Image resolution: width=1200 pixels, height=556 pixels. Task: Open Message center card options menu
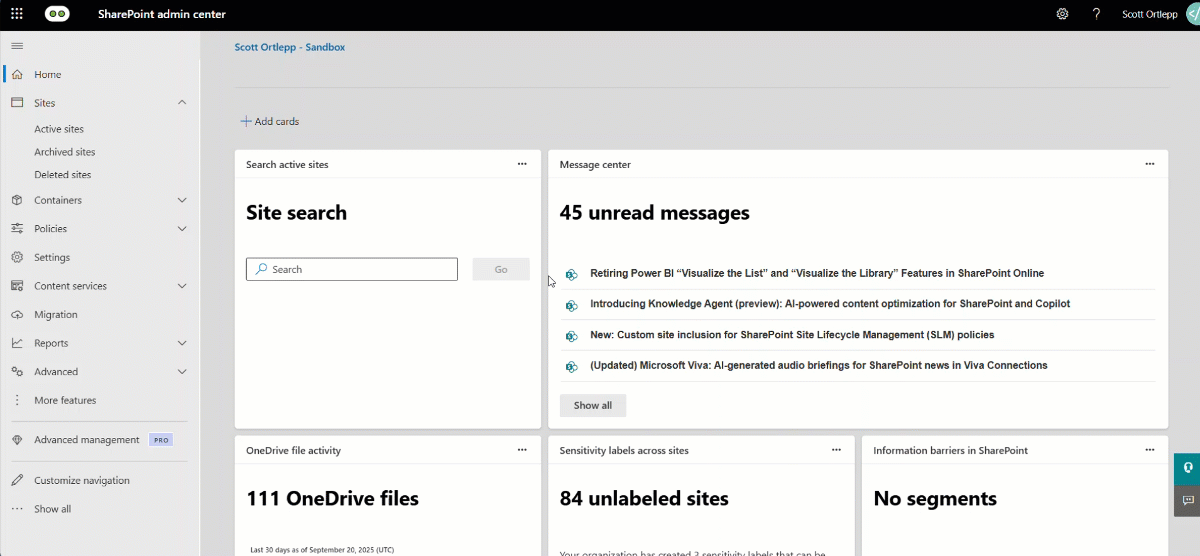tap(1149, 164)
